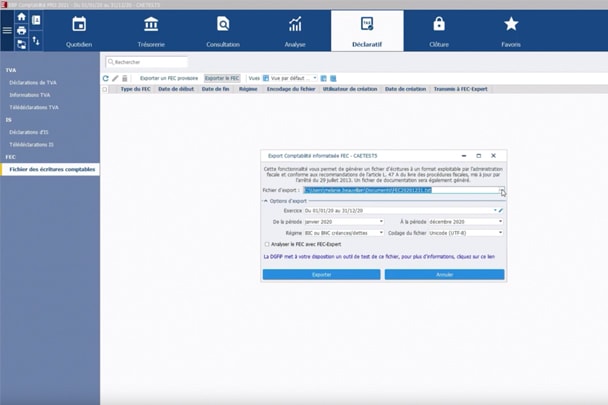
Task: Click the pencil edit icon next to Exercice
Action: click(x=500, y=211)
